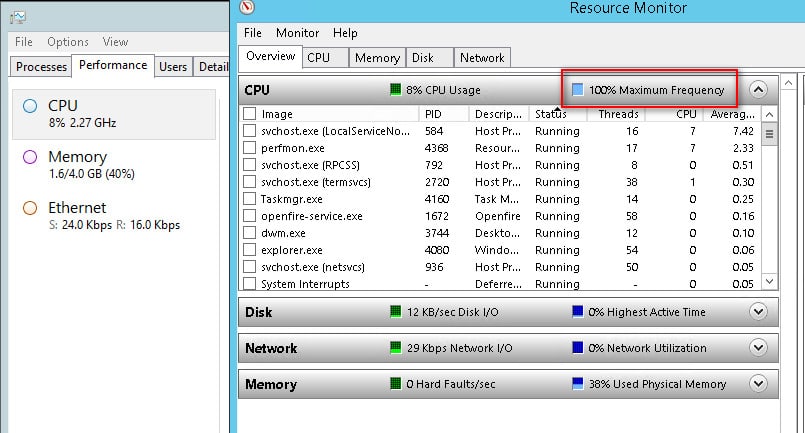Switch to the CPU tab in Resource Monitor
The height and width of the screenshot is (433, 805).
point(325,58)
